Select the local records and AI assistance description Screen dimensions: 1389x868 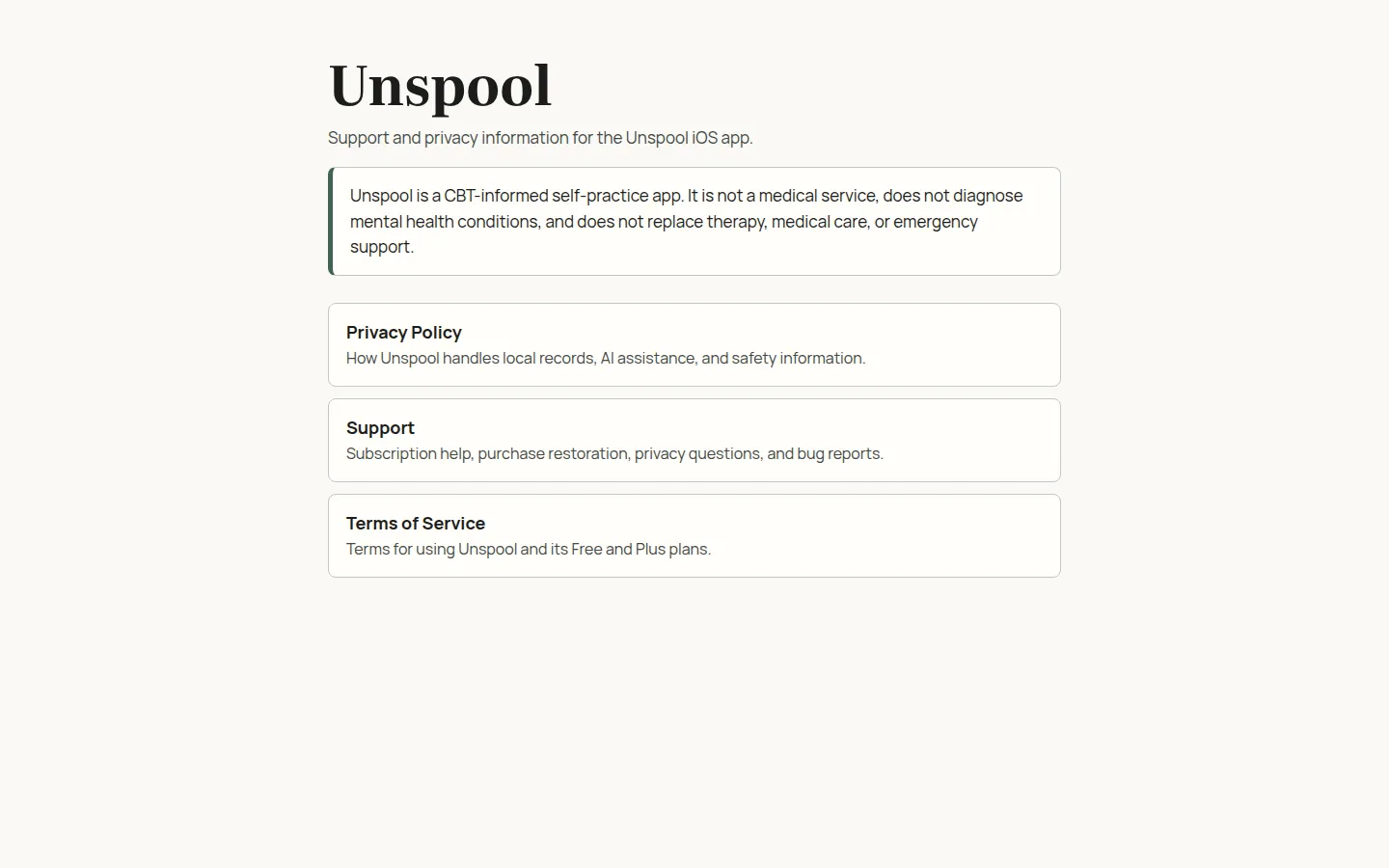coord(606,358)
